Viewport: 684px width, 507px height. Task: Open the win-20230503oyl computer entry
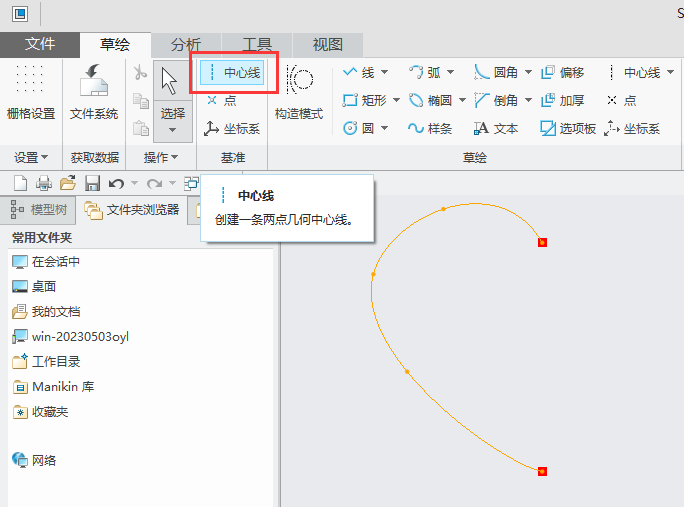pos(71,337)
